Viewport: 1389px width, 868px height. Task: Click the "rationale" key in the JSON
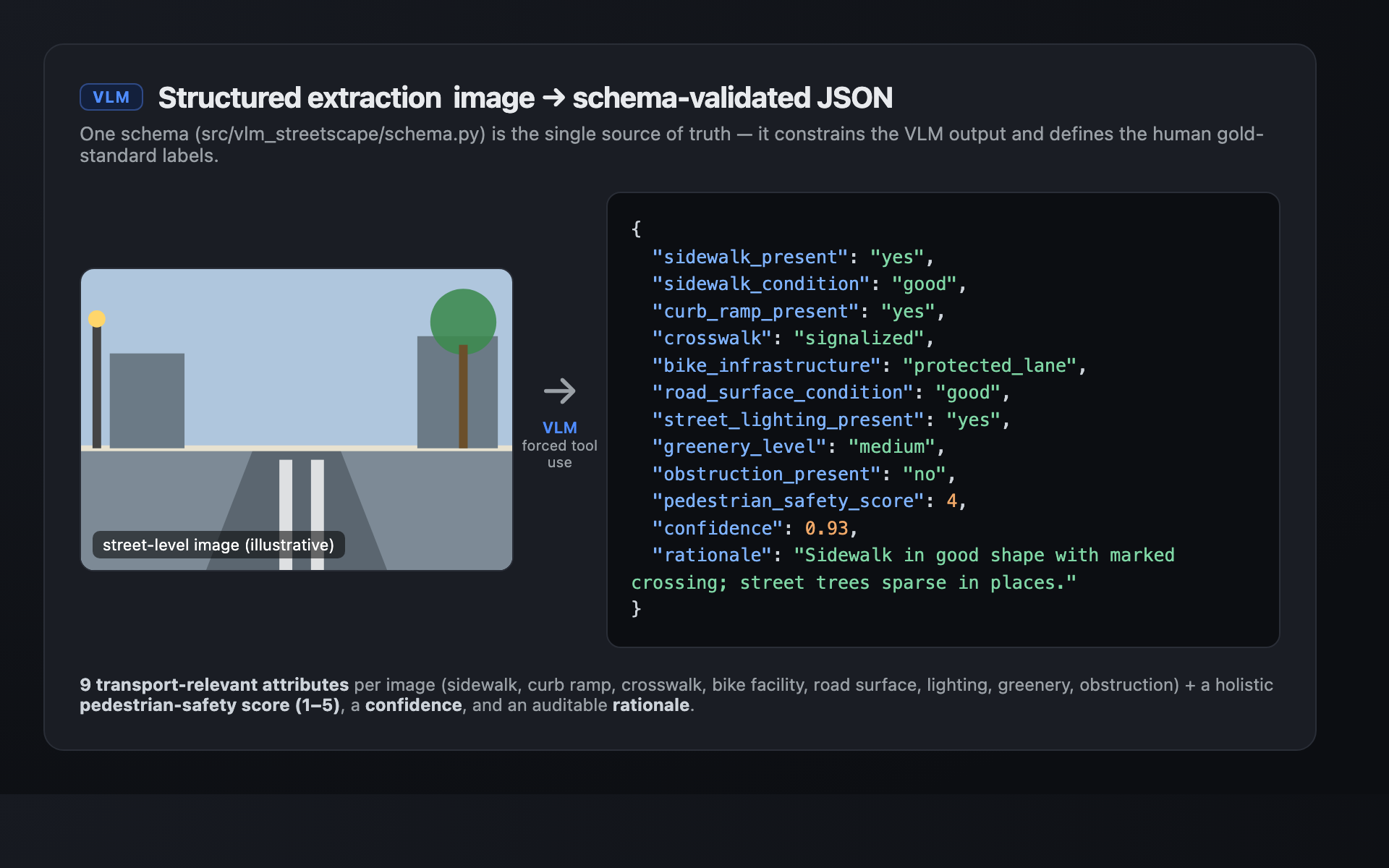click(x=712, y=556)
